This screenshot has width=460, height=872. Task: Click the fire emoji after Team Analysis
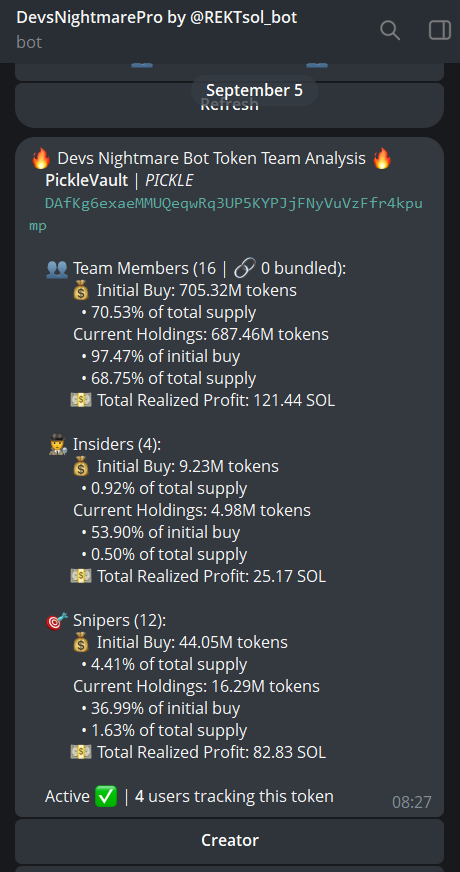[382, 159]
